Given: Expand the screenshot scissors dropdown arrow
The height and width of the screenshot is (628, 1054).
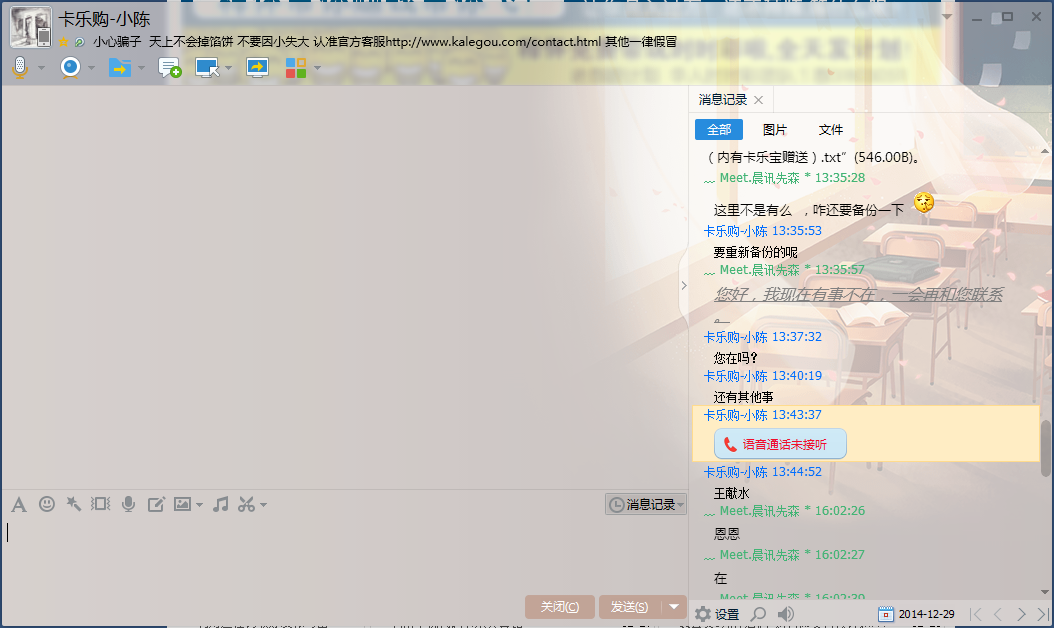Looking at the screenshot, I should [264, 505].
